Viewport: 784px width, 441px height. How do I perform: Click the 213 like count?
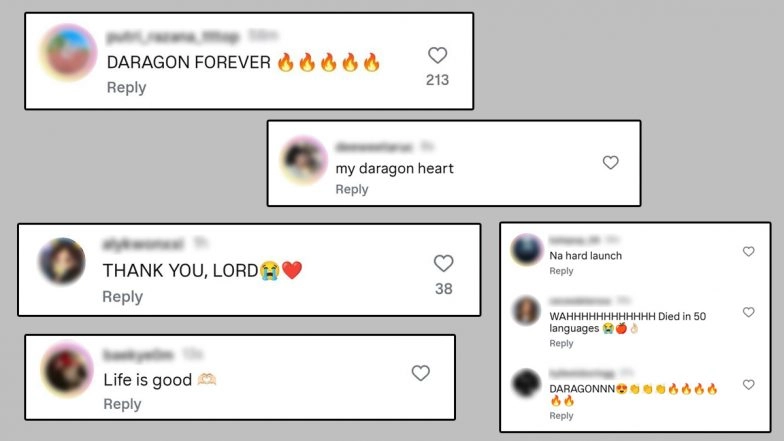click(438, 80)
